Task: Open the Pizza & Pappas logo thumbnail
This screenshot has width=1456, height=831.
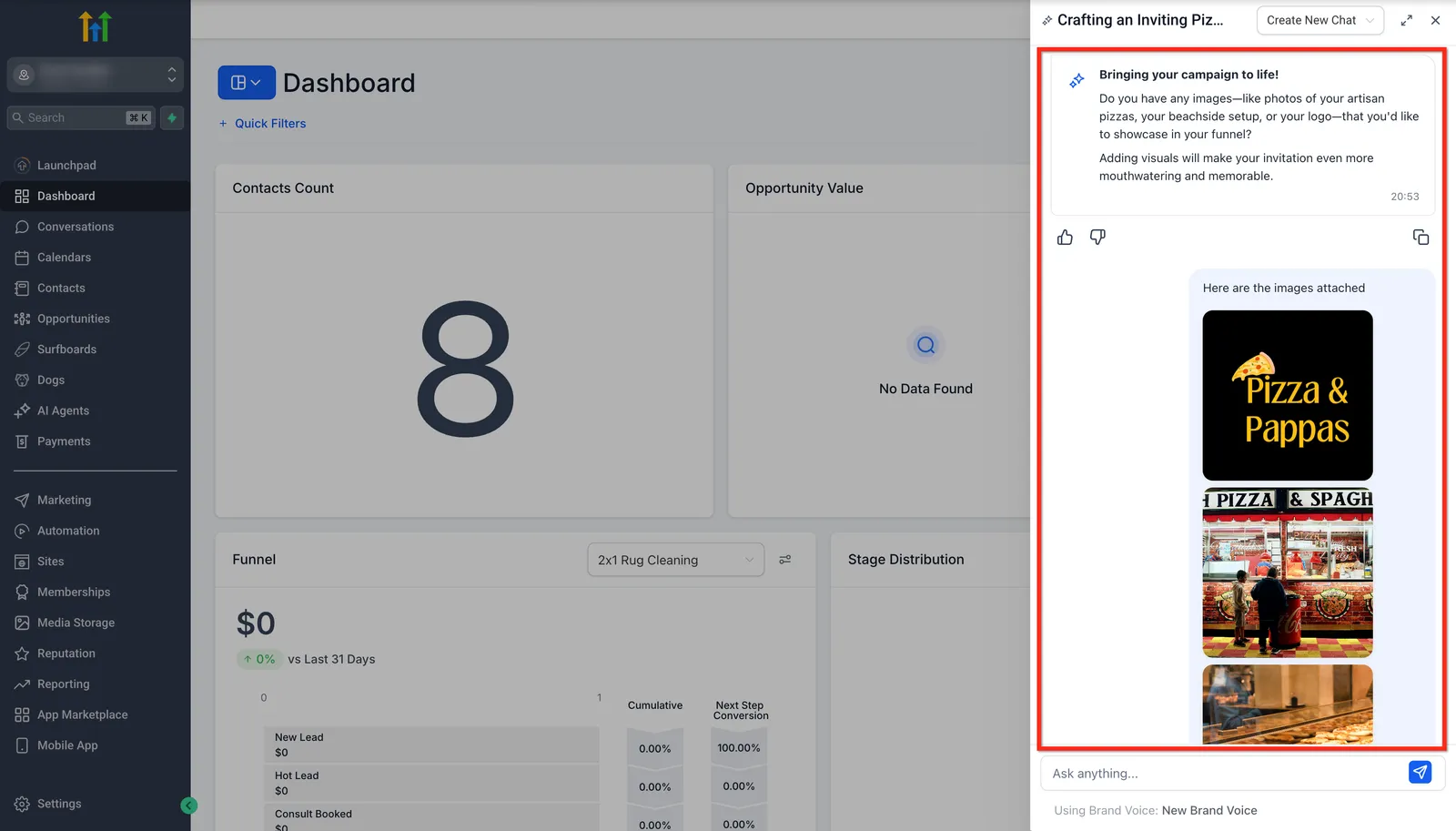Action: (x=1288, y=395)
